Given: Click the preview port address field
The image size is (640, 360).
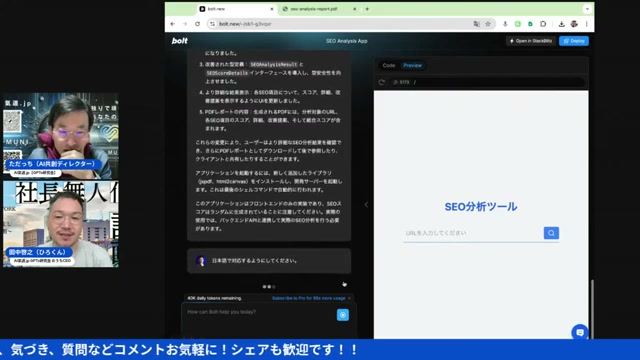Looking at the screenshot, I should point(486,82).
